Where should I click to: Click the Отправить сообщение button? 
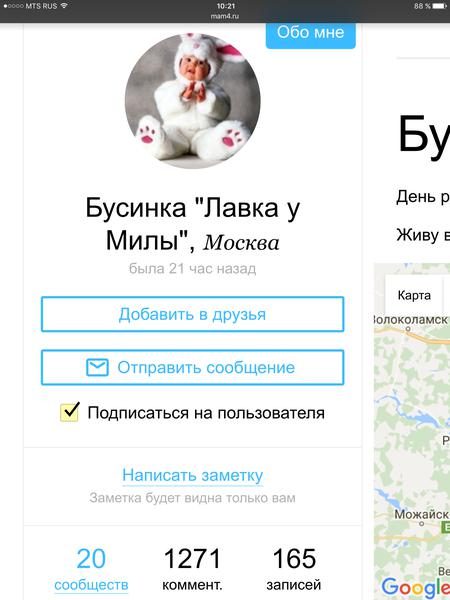192,367
